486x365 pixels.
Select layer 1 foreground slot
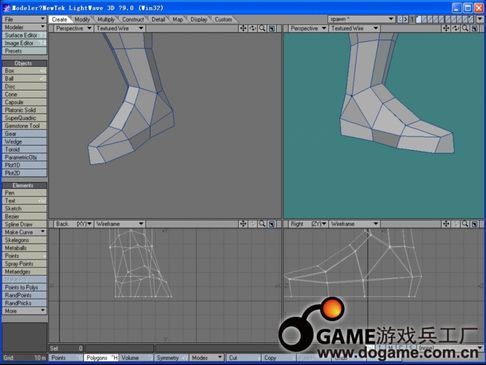coord(418,19)
